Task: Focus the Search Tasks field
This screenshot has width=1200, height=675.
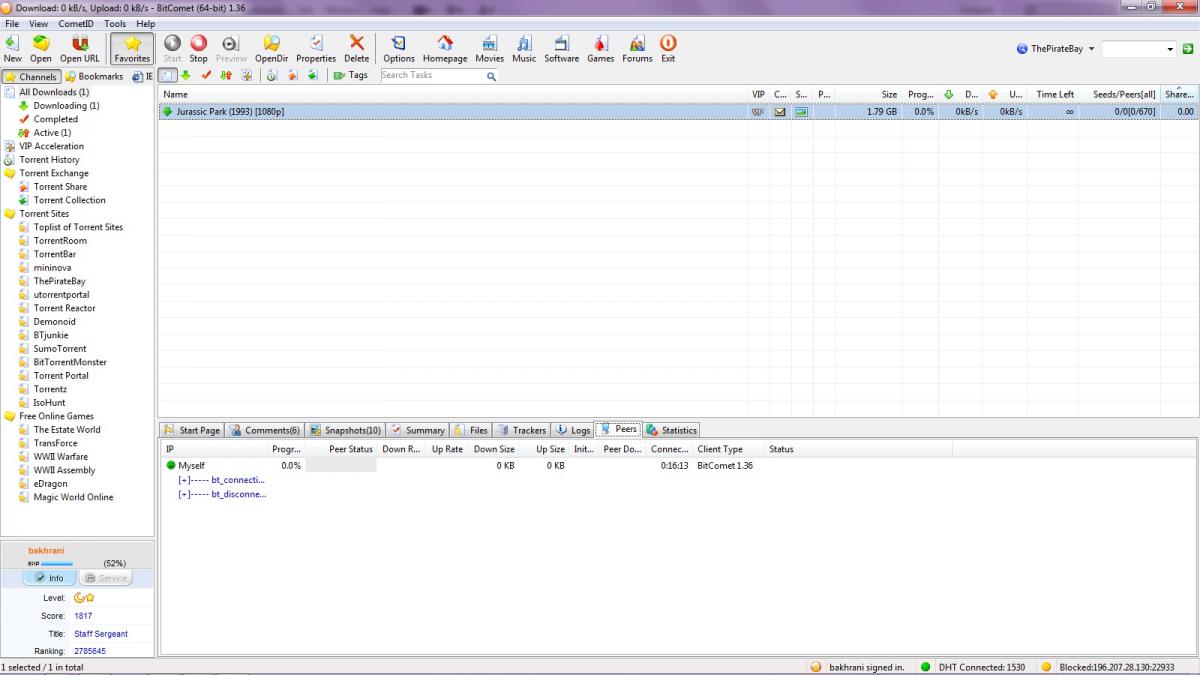Action: pos(431,75)
